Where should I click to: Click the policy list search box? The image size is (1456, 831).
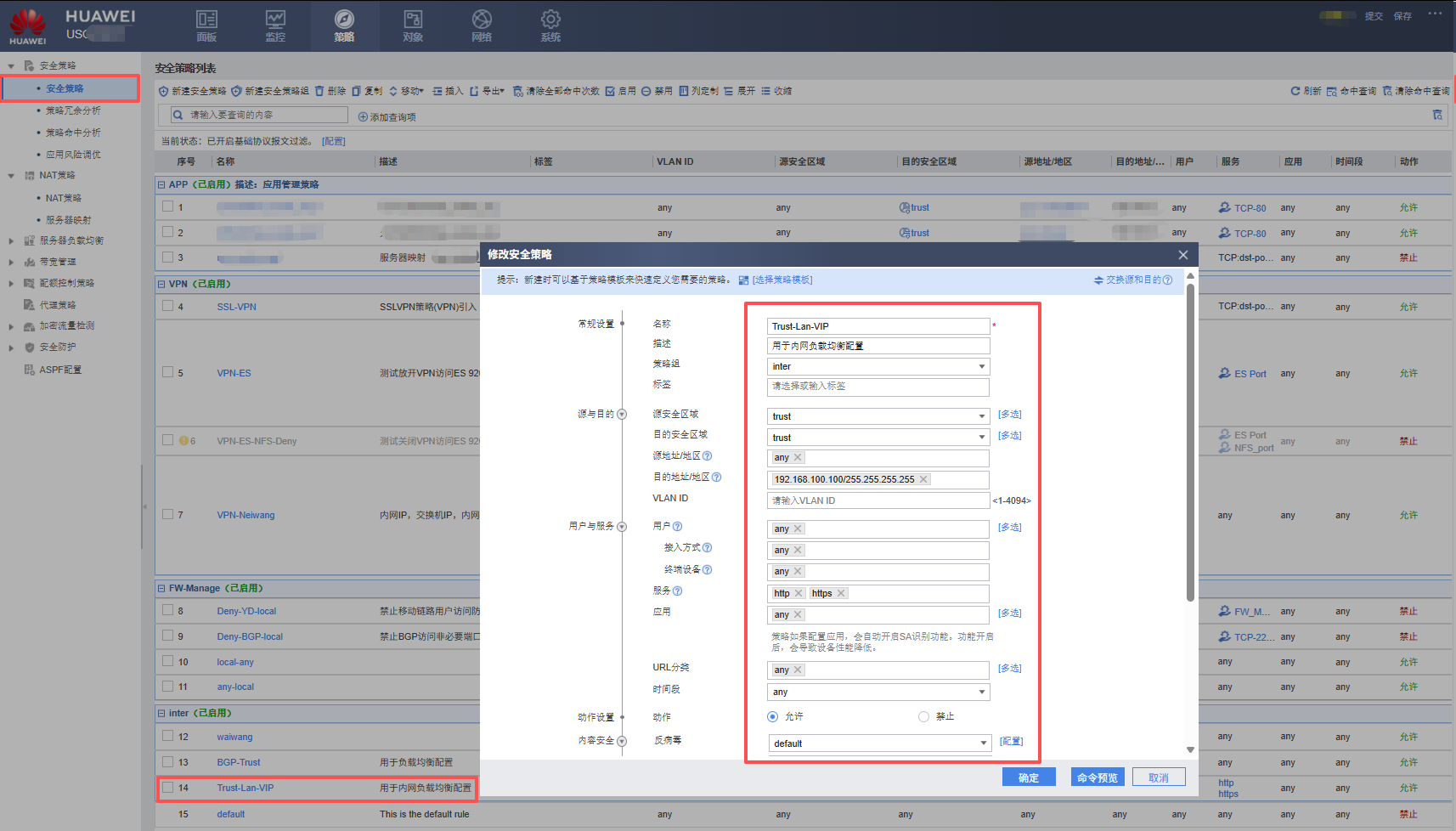(x=259, y=115)
